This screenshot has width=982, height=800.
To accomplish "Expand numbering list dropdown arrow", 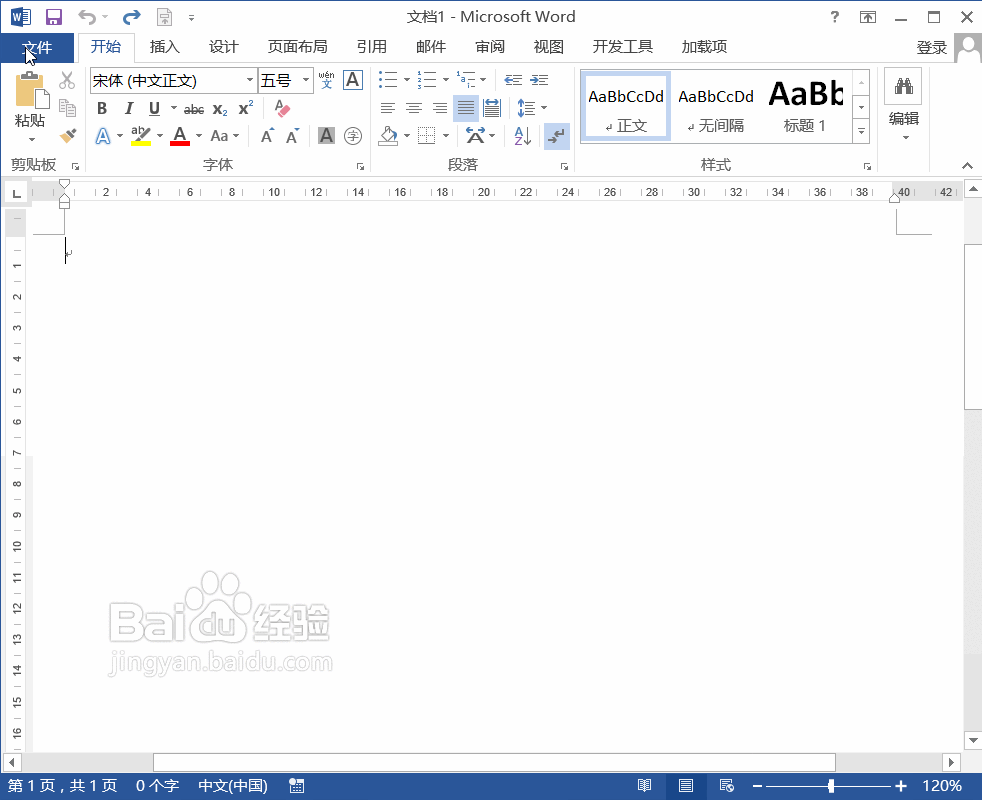I will point(446,80).
